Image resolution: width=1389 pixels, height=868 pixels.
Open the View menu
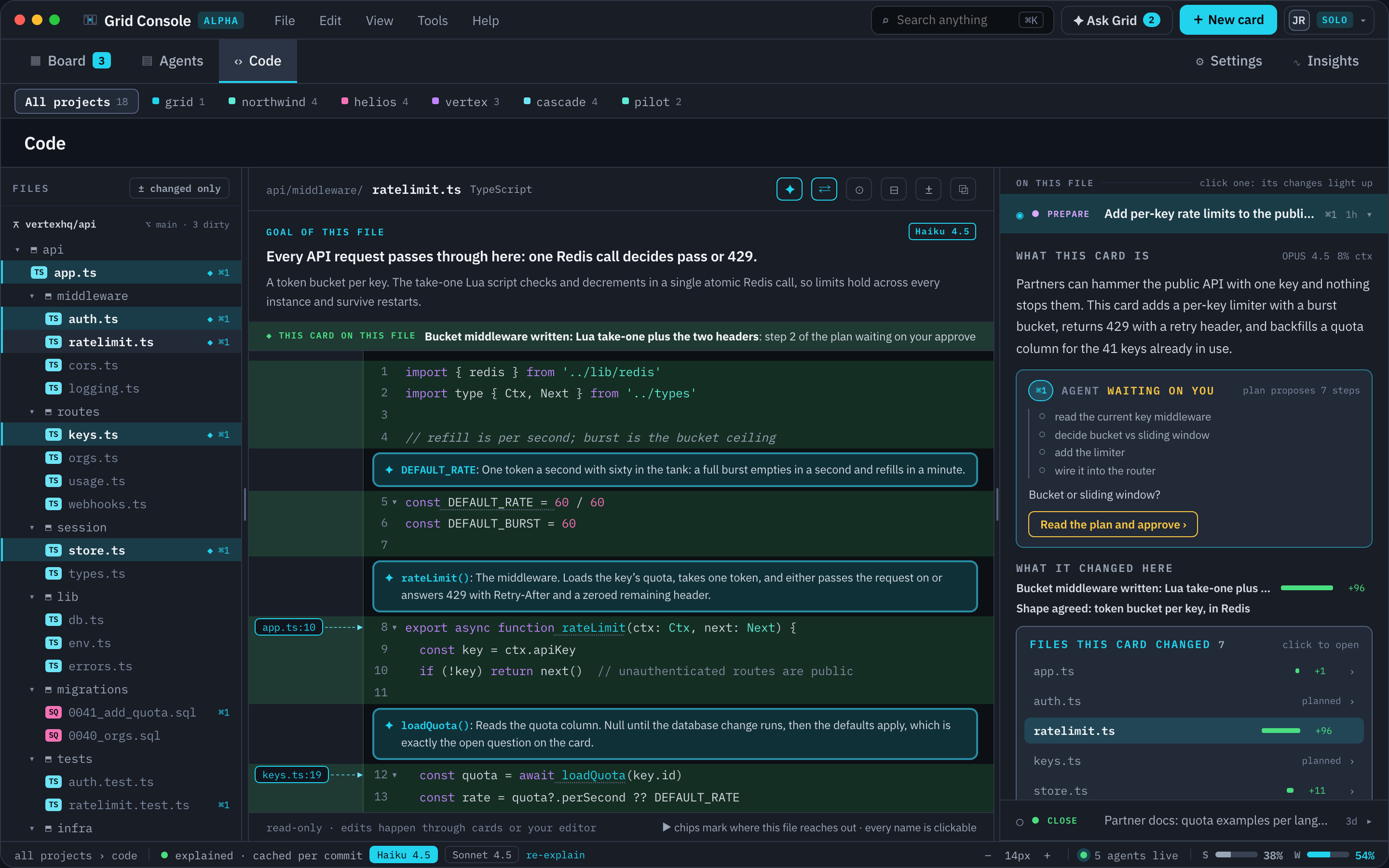click(x=380, y=21)
